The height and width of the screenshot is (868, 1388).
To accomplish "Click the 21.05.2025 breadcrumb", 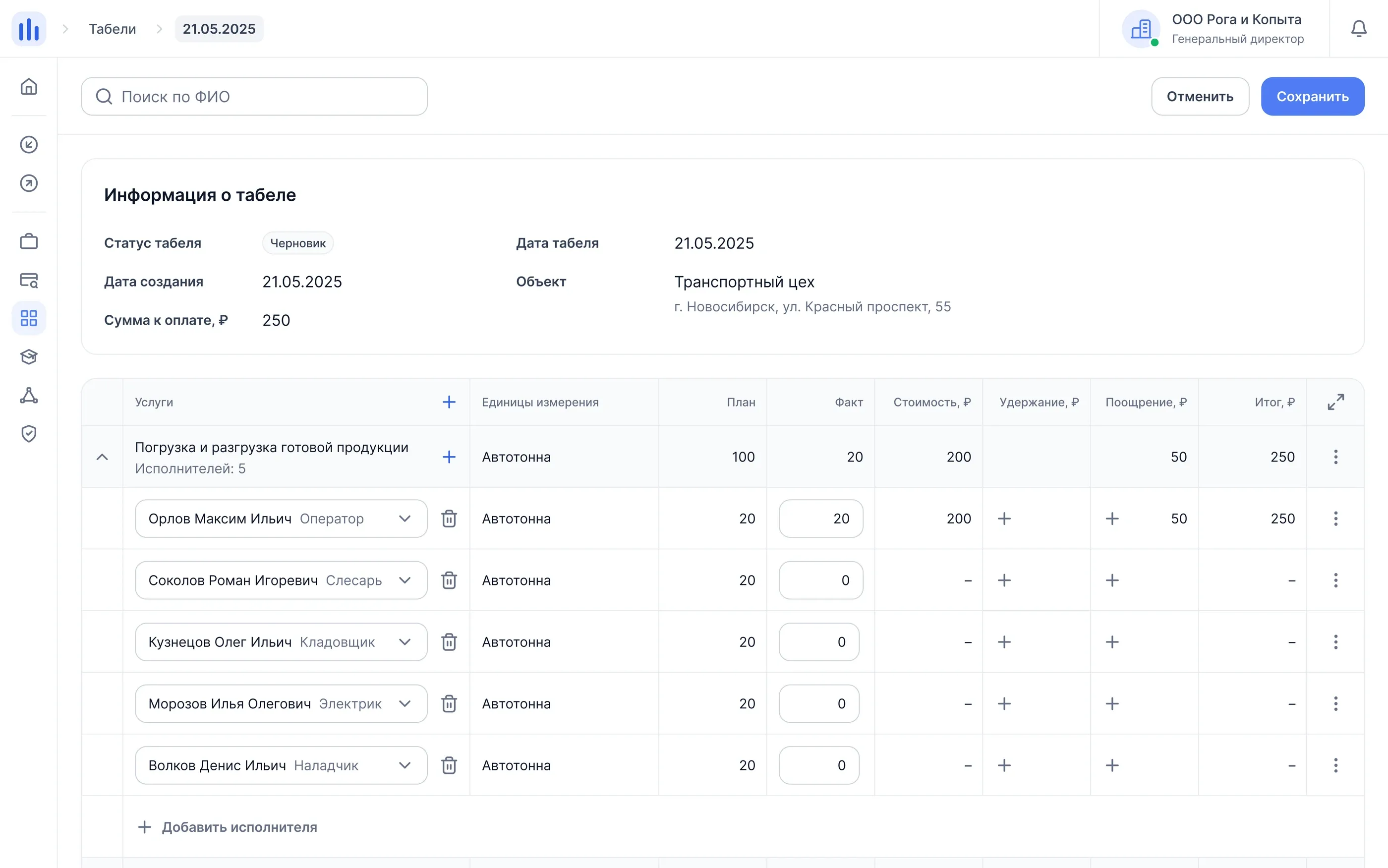I will click(219, 29).
